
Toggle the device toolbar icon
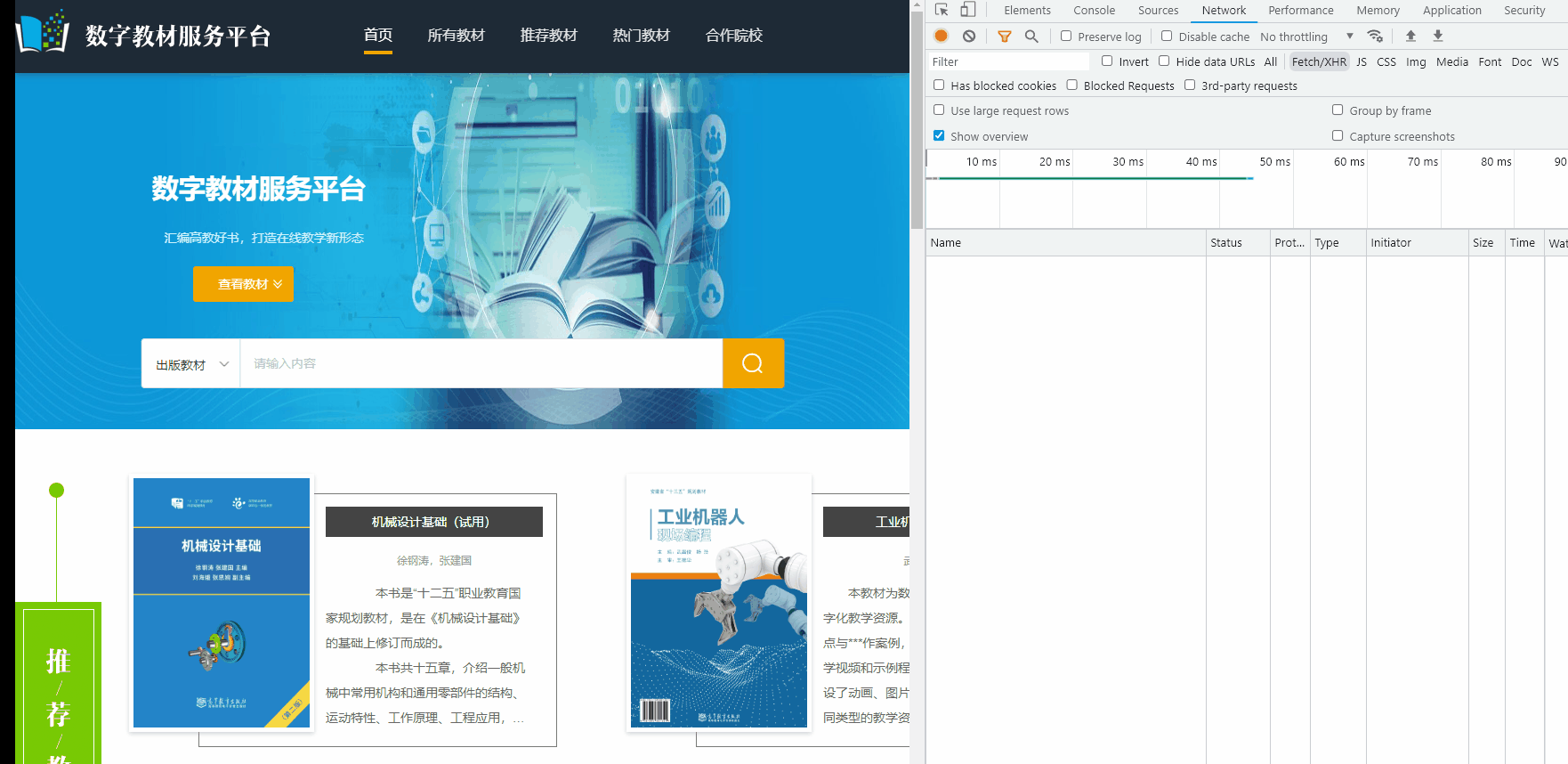[x=968, y=10]
